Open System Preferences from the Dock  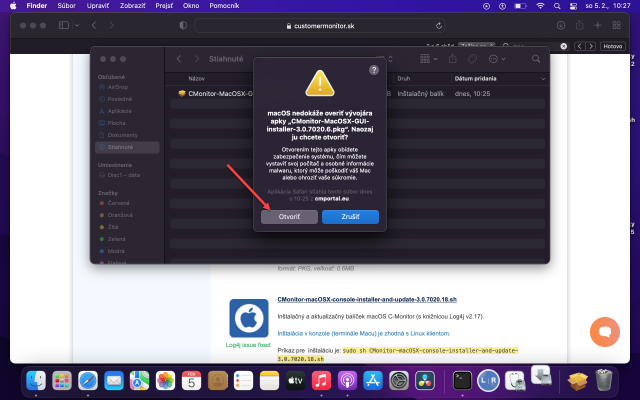click(399, 381)
